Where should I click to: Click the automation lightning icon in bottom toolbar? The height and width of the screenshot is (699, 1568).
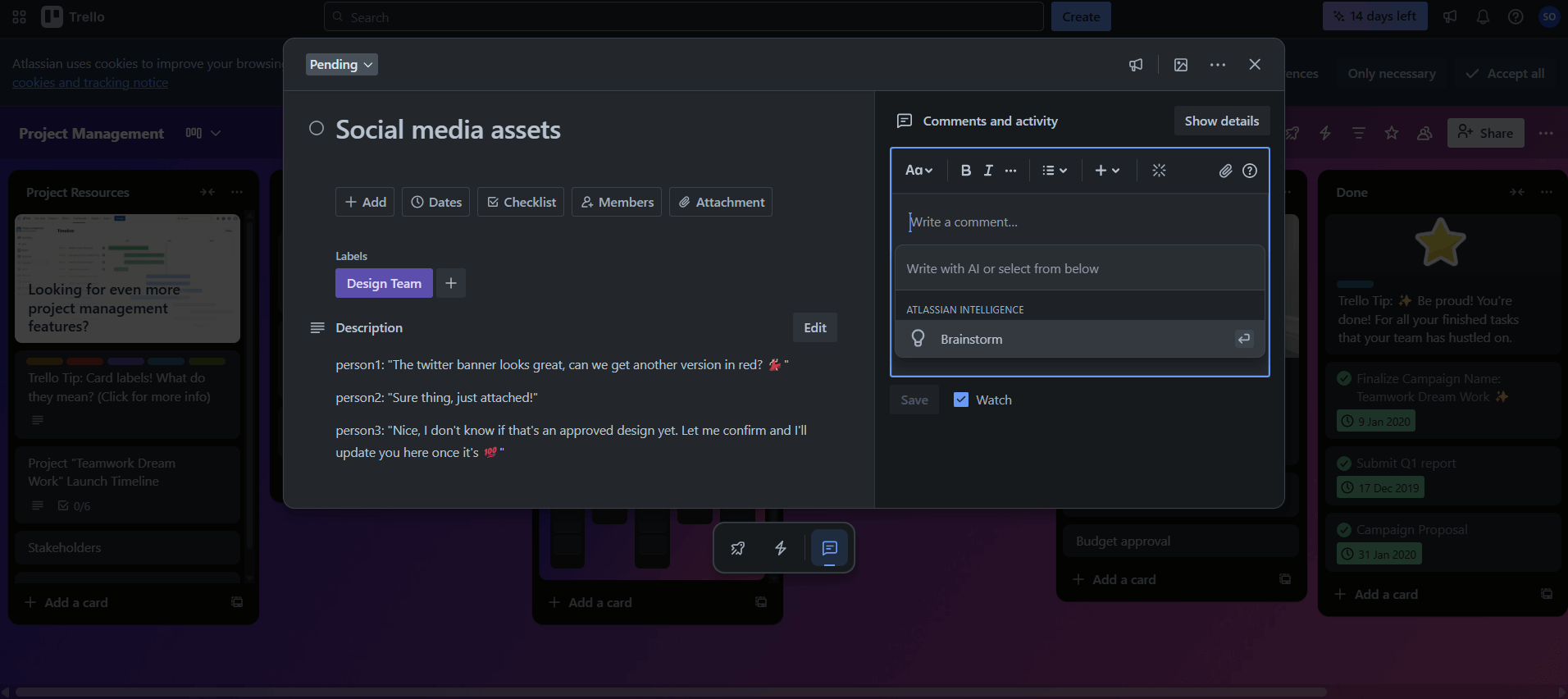coord(781,548)
